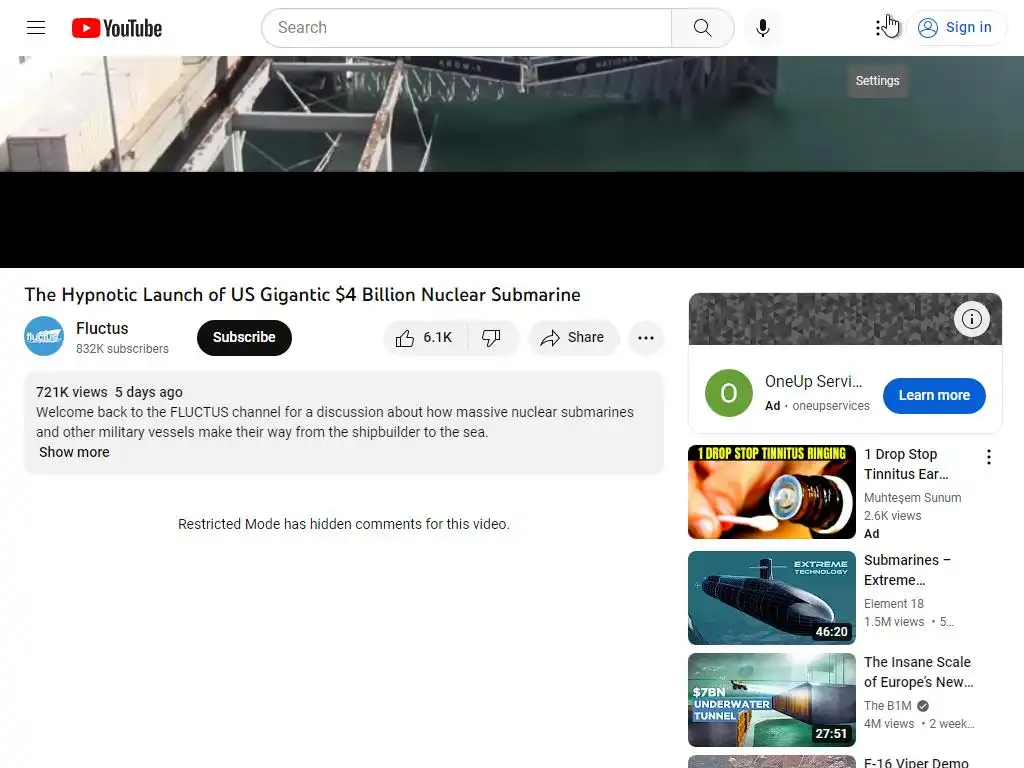Open Fluctus channel avatar
This screenshot has width=1024, height=768.
[44, 336]
